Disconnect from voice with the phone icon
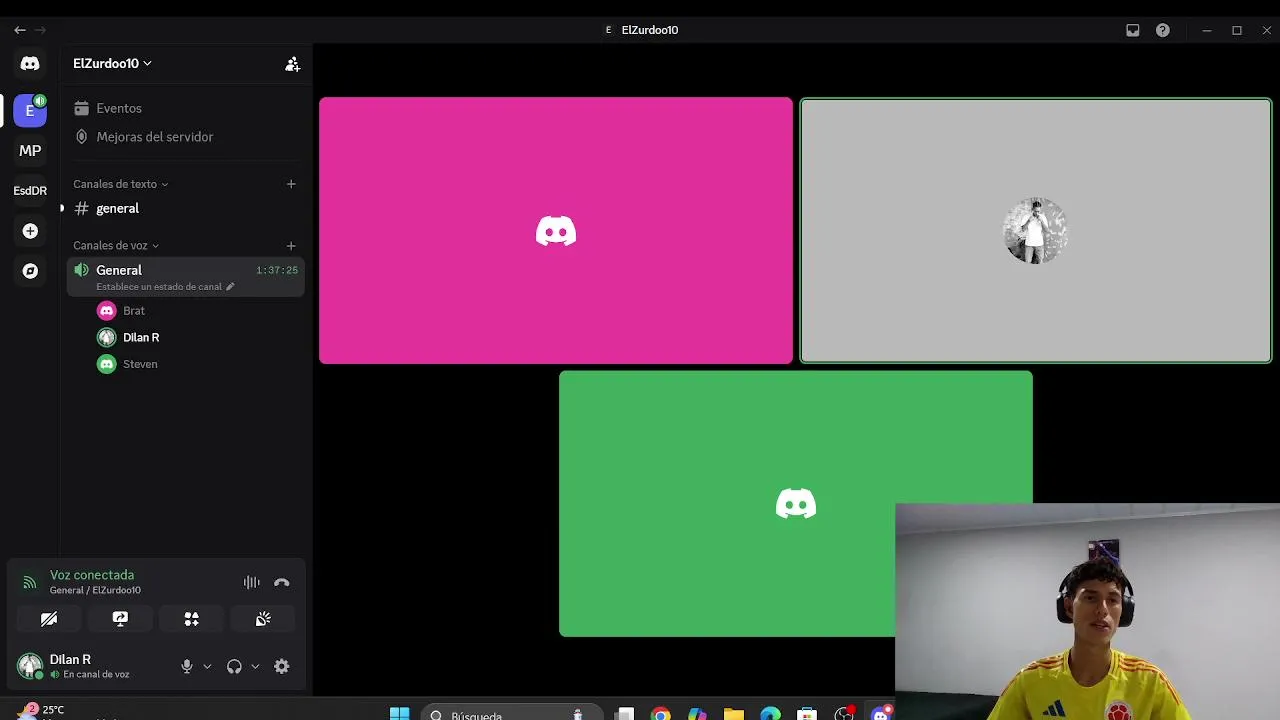The image size is (1280, 720). click(282, 582)
